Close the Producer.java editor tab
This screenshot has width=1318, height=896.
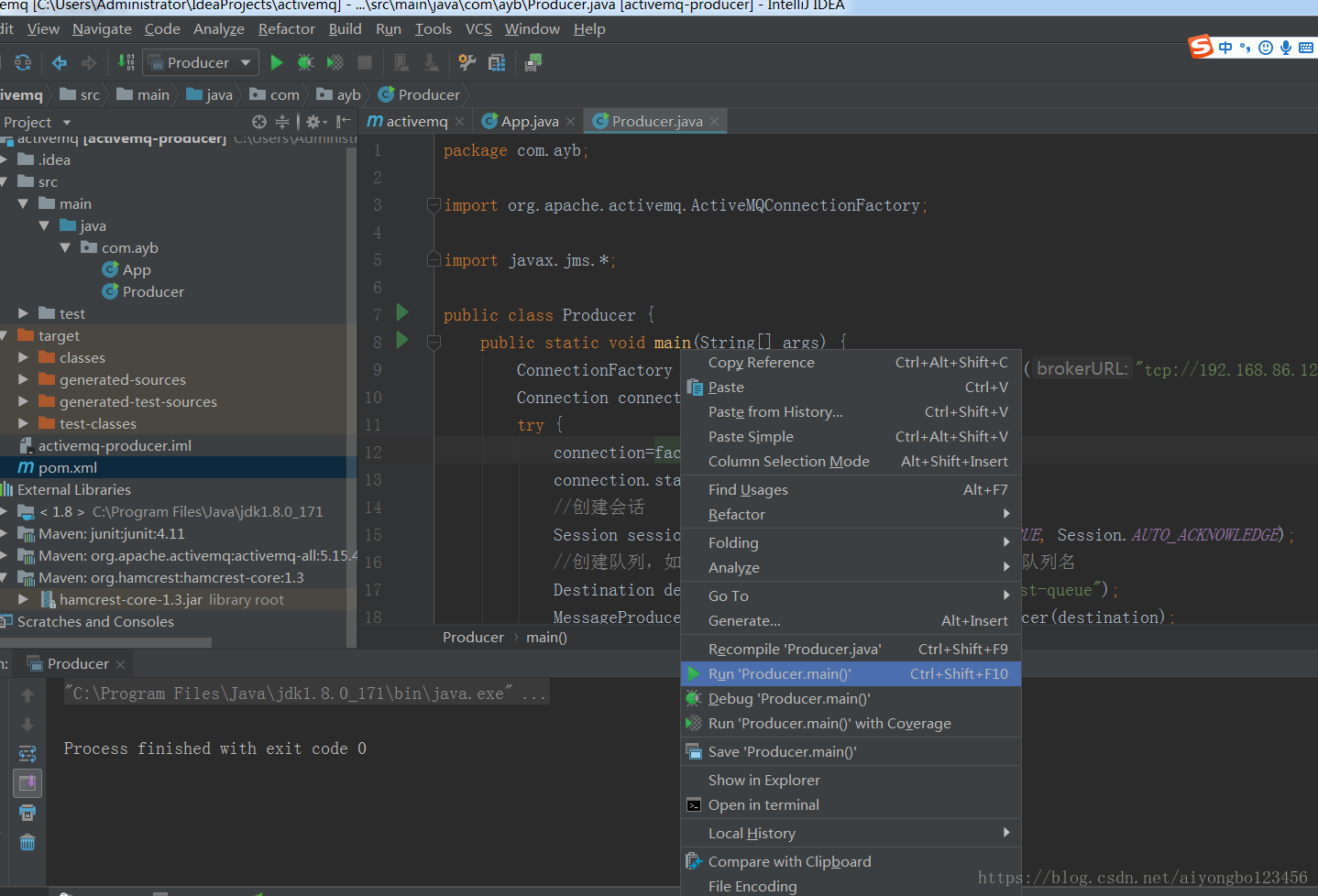tap(714, 121)
